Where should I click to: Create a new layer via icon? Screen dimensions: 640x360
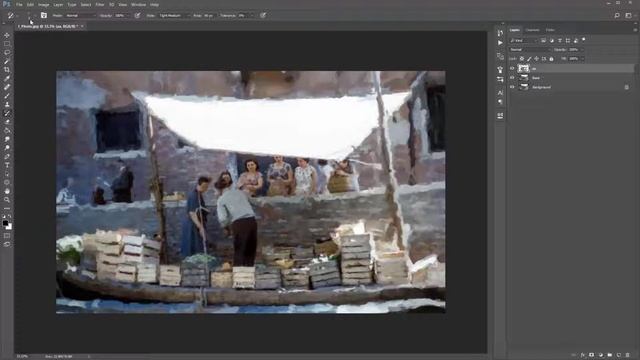pos(619,355)
